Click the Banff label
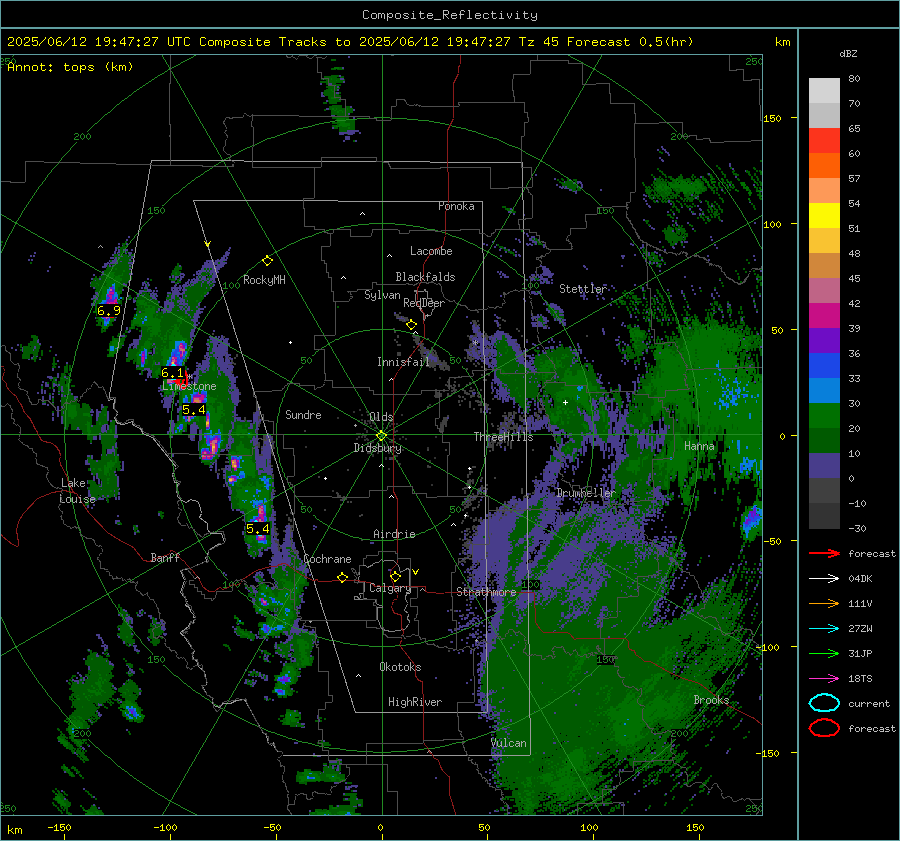Image resolution: width=900 pixels, height=841 pixels. tap(165, 557)
